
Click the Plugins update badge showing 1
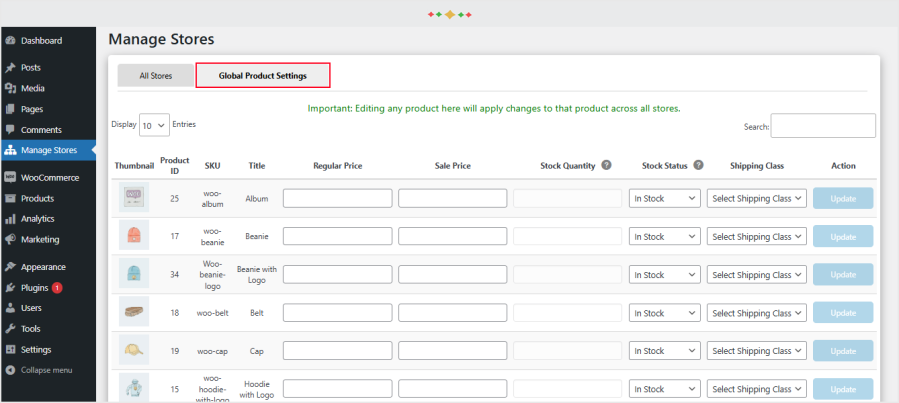[57, 288]
